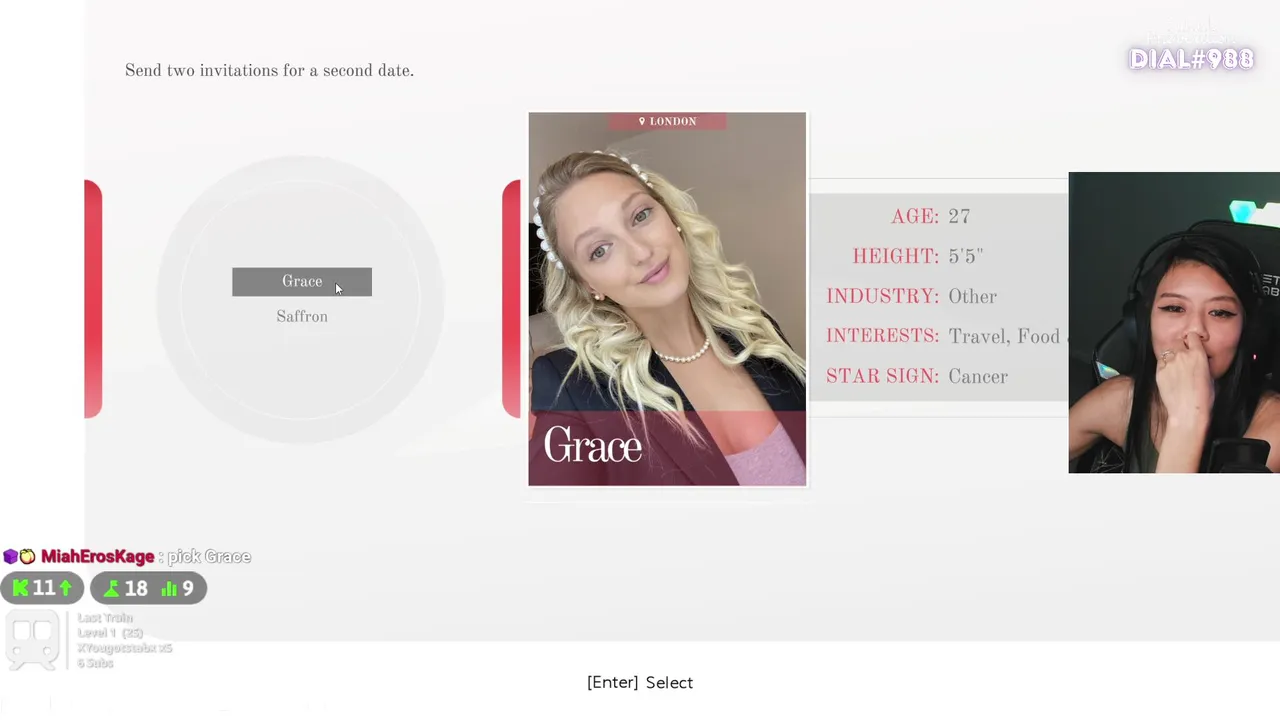Click the [Enter] Select prompt

click(x=640, y=682)
